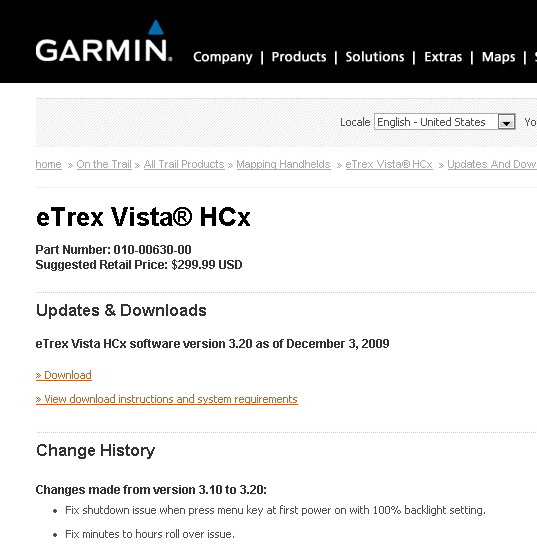The image size is (537, 555).
Task: Open eTrex Vista HCx breadcrumb link
Action: click(389, 164)
